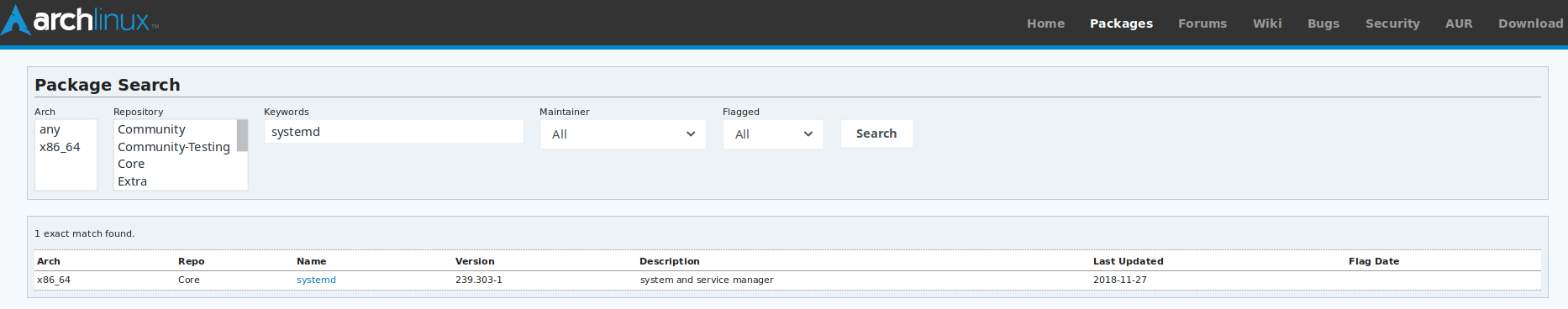The height and width of the screenshot is (309, 1568).
Task: Open the Bugs tracker link
Action: pos(1323,24)
